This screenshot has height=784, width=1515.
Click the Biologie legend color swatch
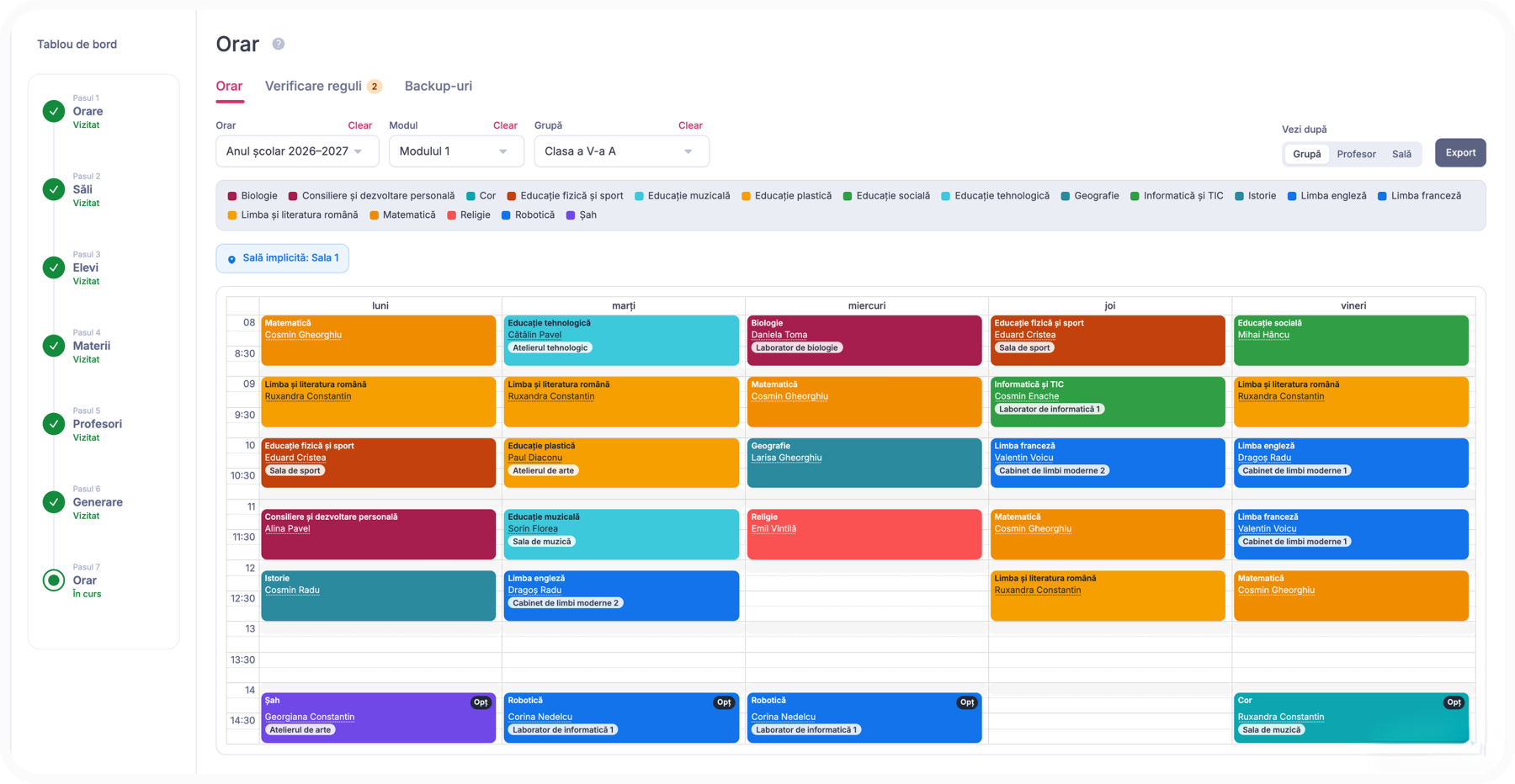click(x=232, y=196)
